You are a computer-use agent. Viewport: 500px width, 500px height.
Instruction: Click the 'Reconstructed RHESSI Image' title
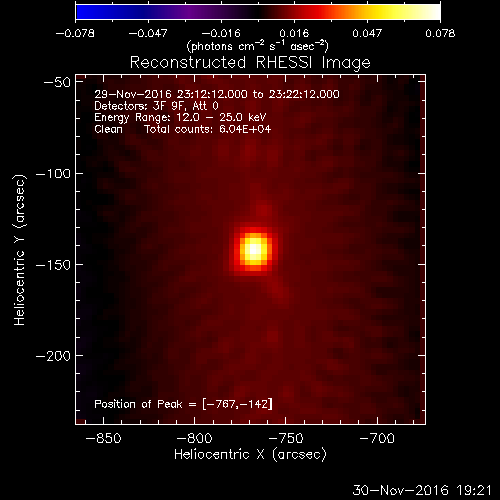click(x=250, y=62)
